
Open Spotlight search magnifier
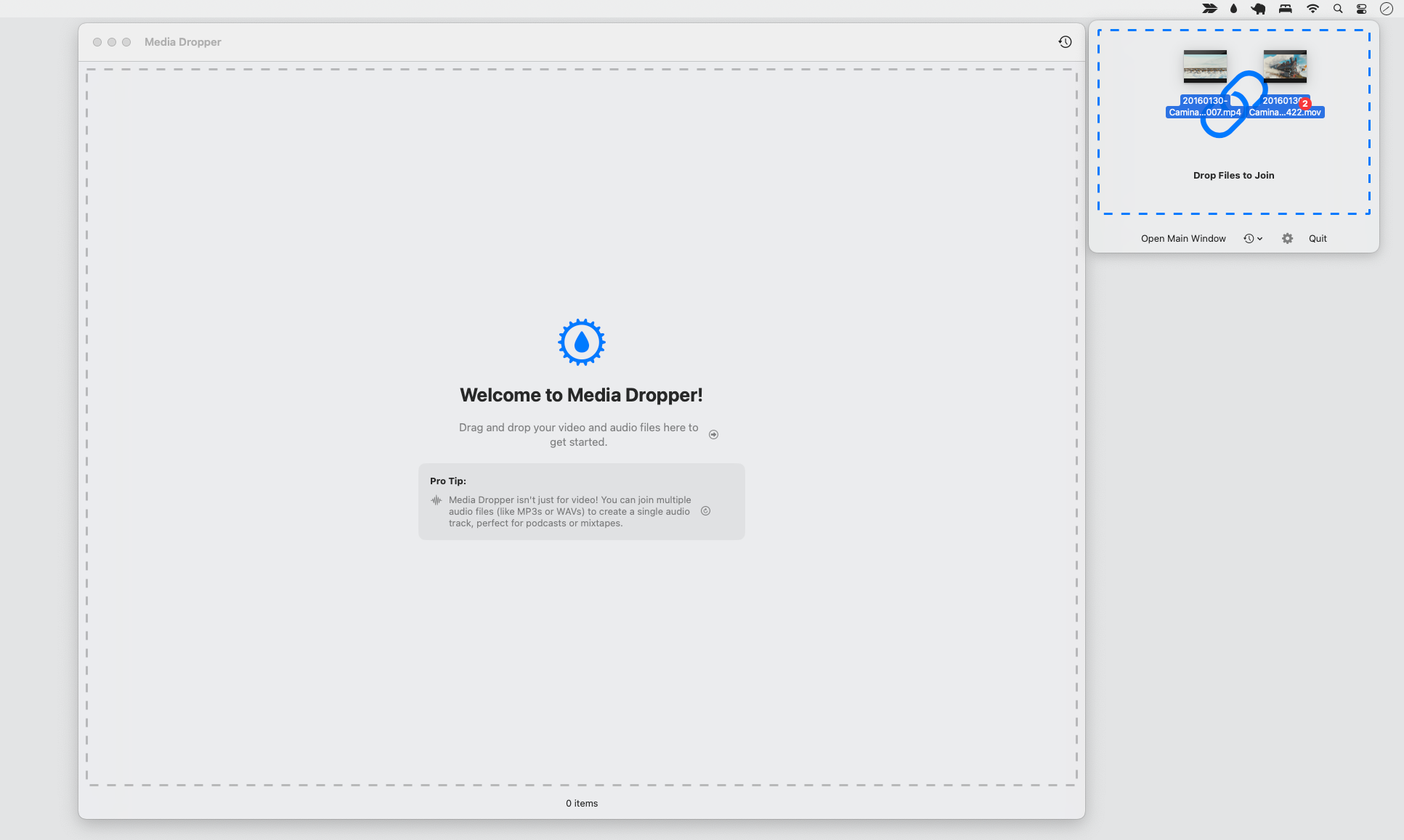click(x=1338, y=9)
